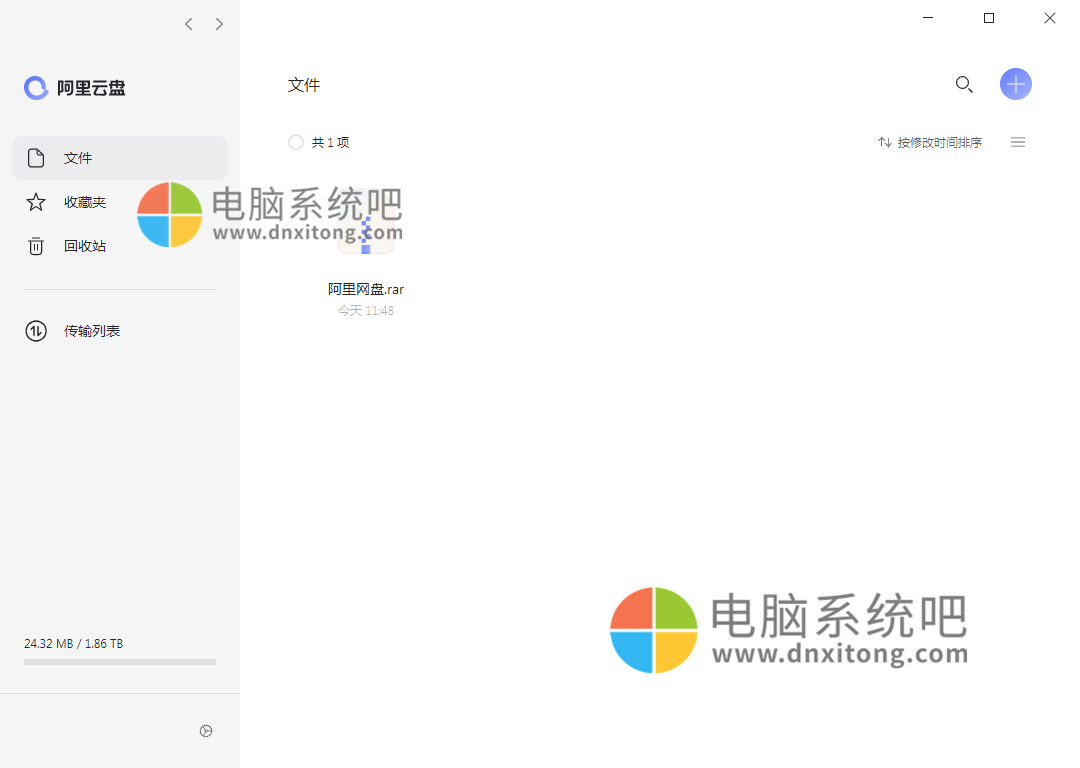Open search with the magnifier icon
Image resolution: width=1080 pixels, height=768 pixels.
[x=964, y=84]
